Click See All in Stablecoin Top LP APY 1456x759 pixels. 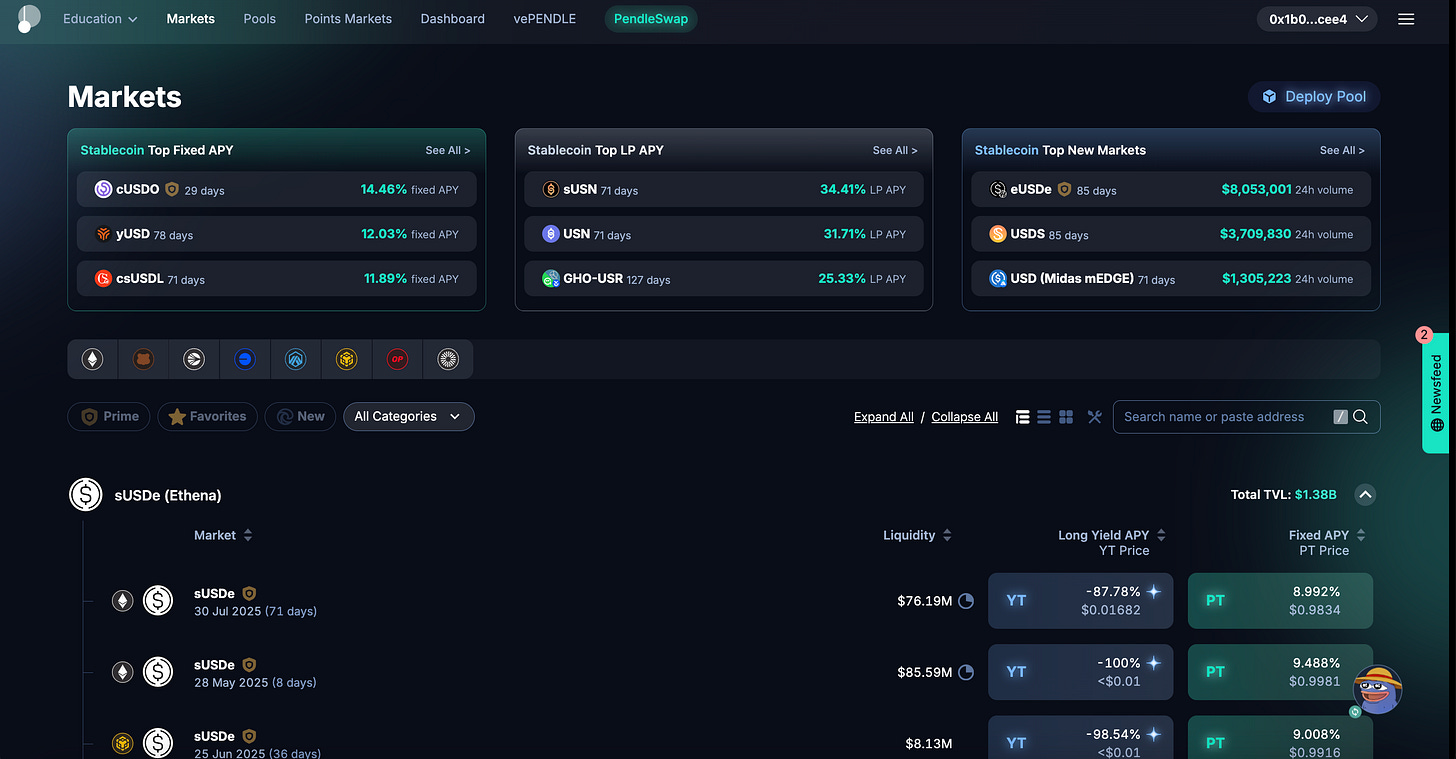coord(895,150)
